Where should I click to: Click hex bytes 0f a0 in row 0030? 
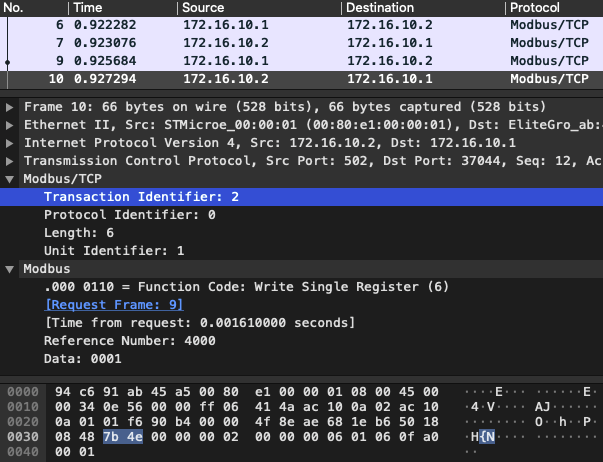click(x=418, y=437)
